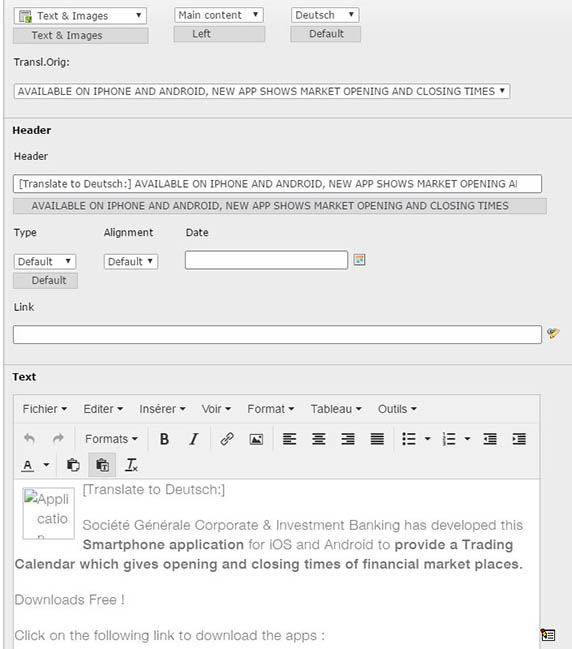Viewport: 572px width, 649px height.
Task: Open the Editer menu
Action: tap(103, 409)
